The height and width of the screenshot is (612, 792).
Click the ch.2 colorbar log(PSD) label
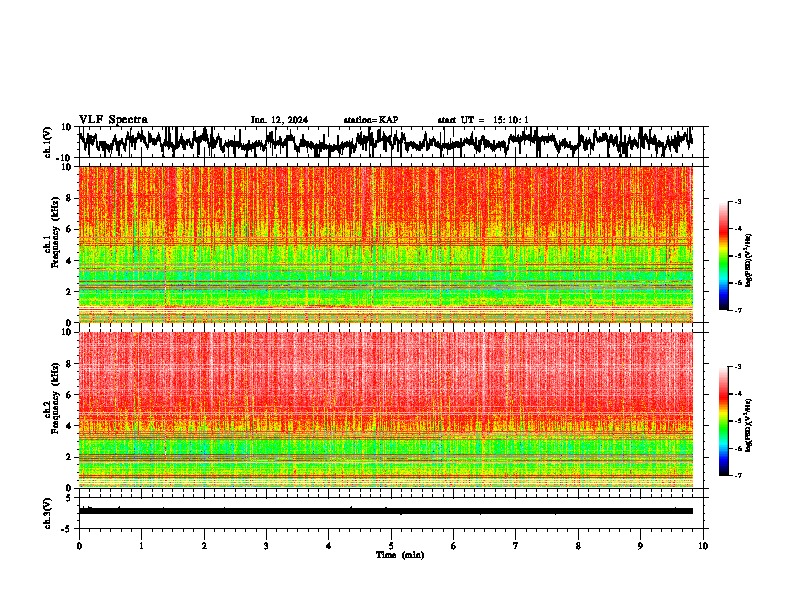pyautogui.click(x=748, y=425)
